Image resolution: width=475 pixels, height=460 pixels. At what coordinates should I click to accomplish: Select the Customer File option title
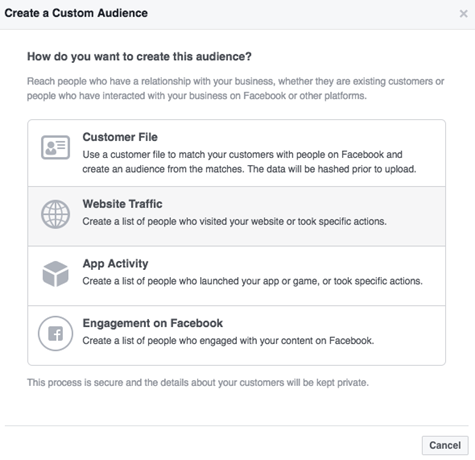click(x=120, y=137)
